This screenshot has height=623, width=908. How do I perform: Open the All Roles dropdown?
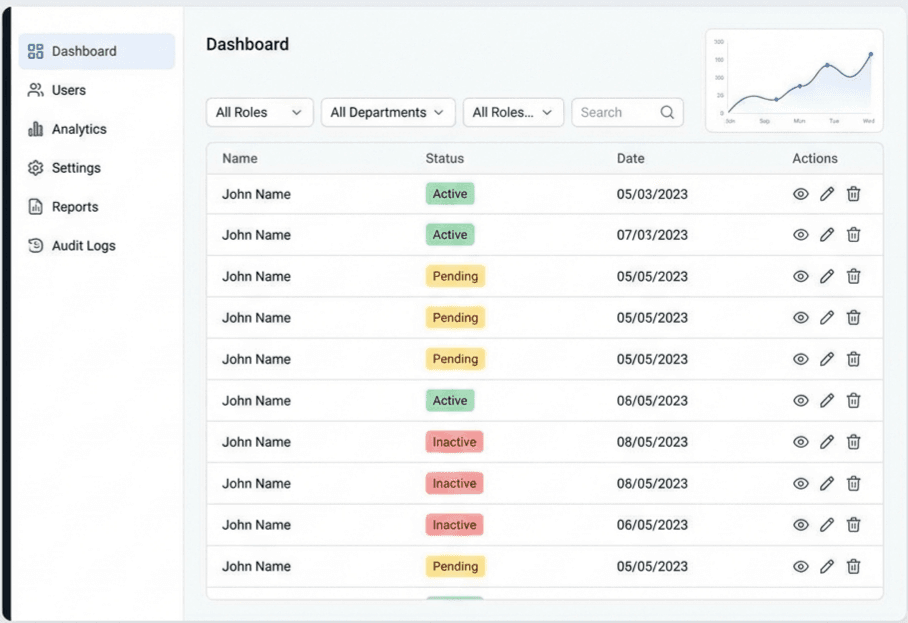(259, 112)
